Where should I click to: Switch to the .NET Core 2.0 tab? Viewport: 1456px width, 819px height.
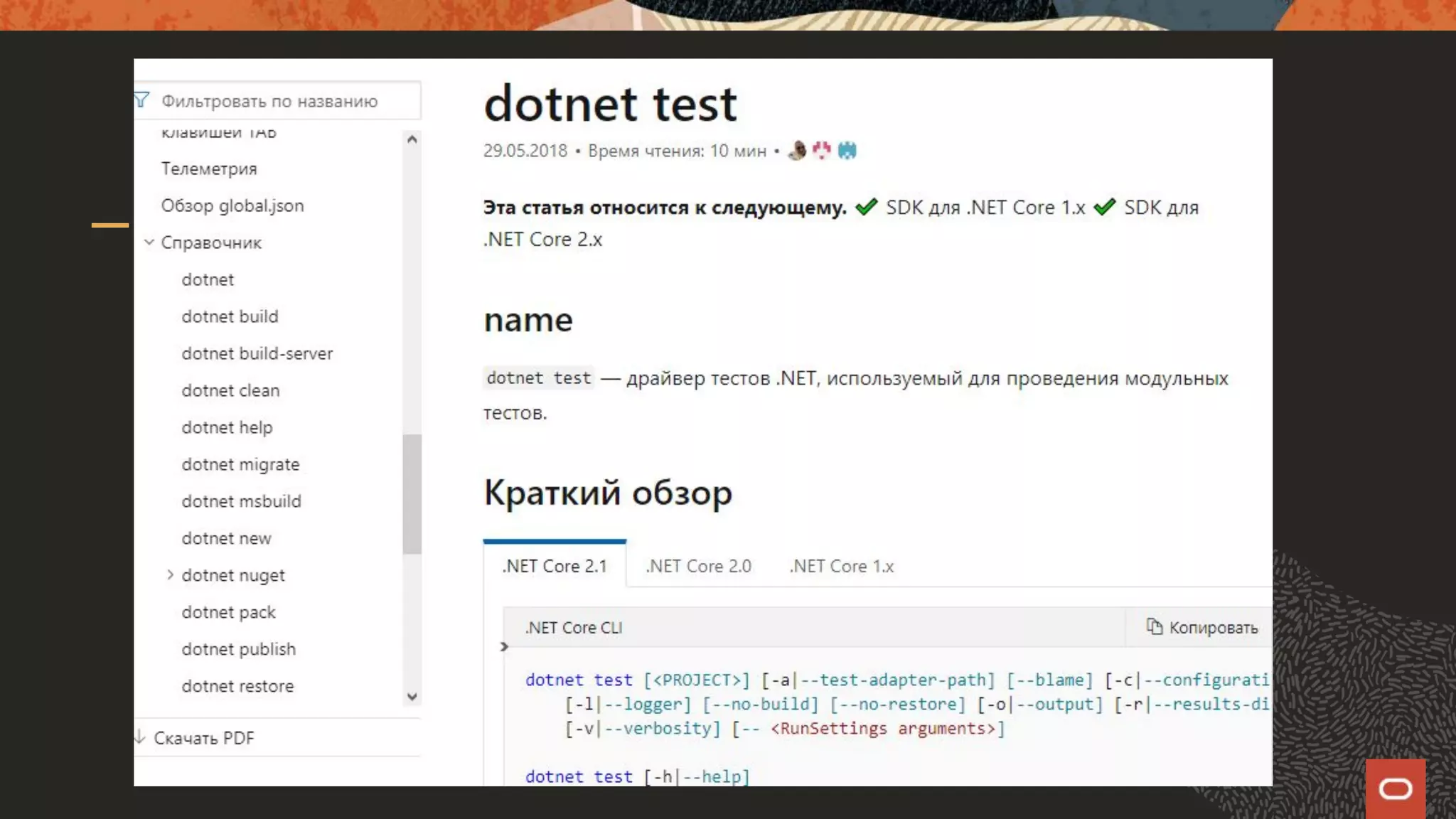tap(698, 566)
